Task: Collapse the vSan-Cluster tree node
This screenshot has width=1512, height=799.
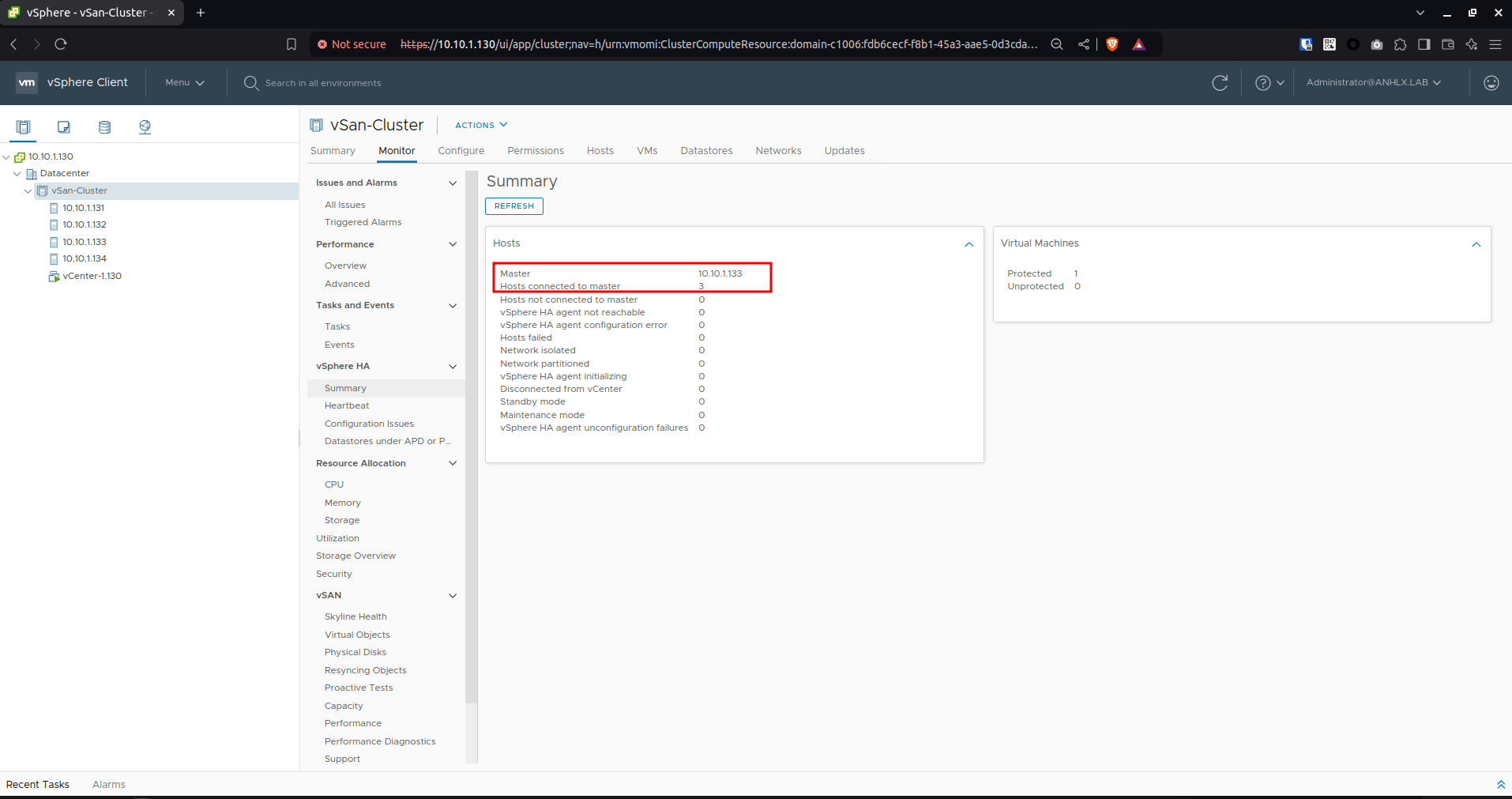Action: 28,191
